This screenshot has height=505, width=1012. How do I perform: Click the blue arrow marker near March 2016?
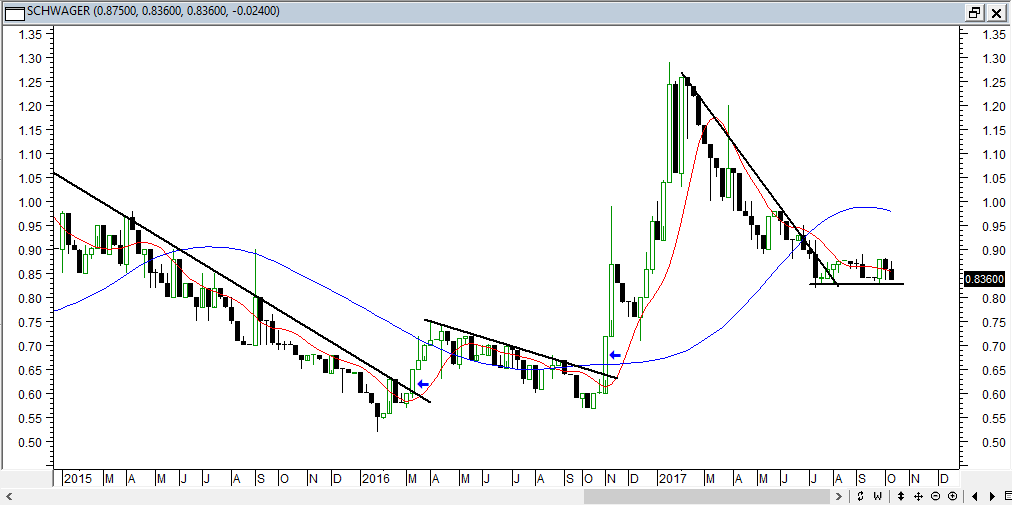(423, 384)
